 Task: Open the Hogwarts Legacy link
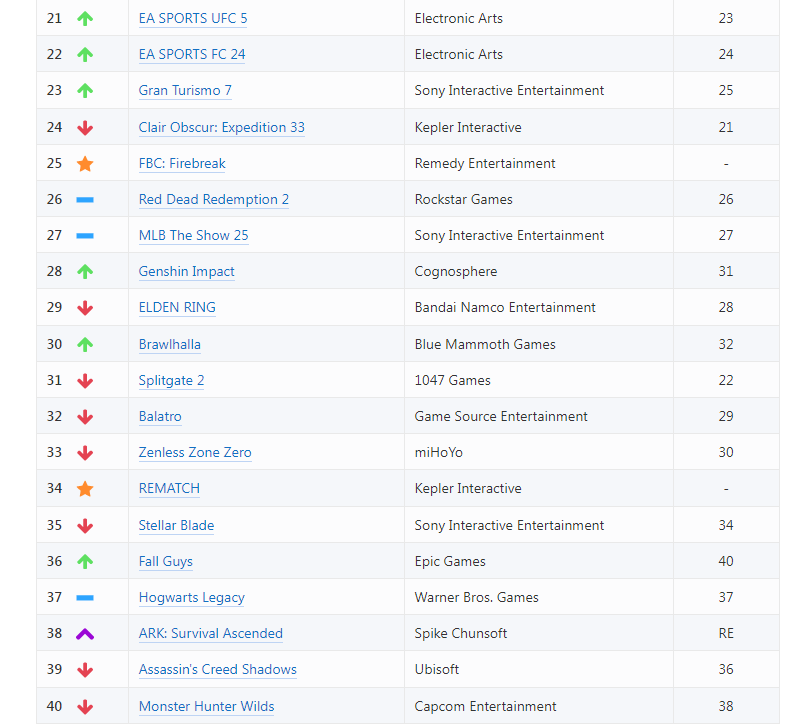(x=191, y=598)
